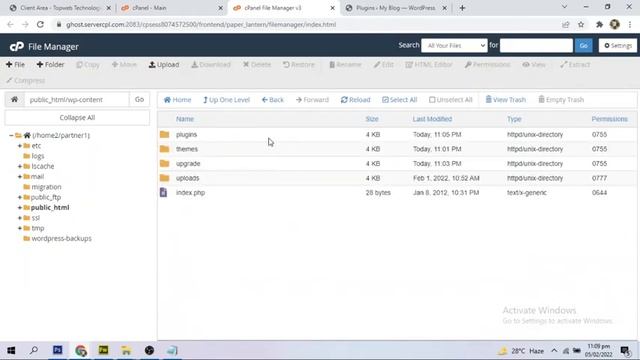This screenshot has height=360, width=640.
Task: Sort by Name column header
Action: [x=185, y=119]
